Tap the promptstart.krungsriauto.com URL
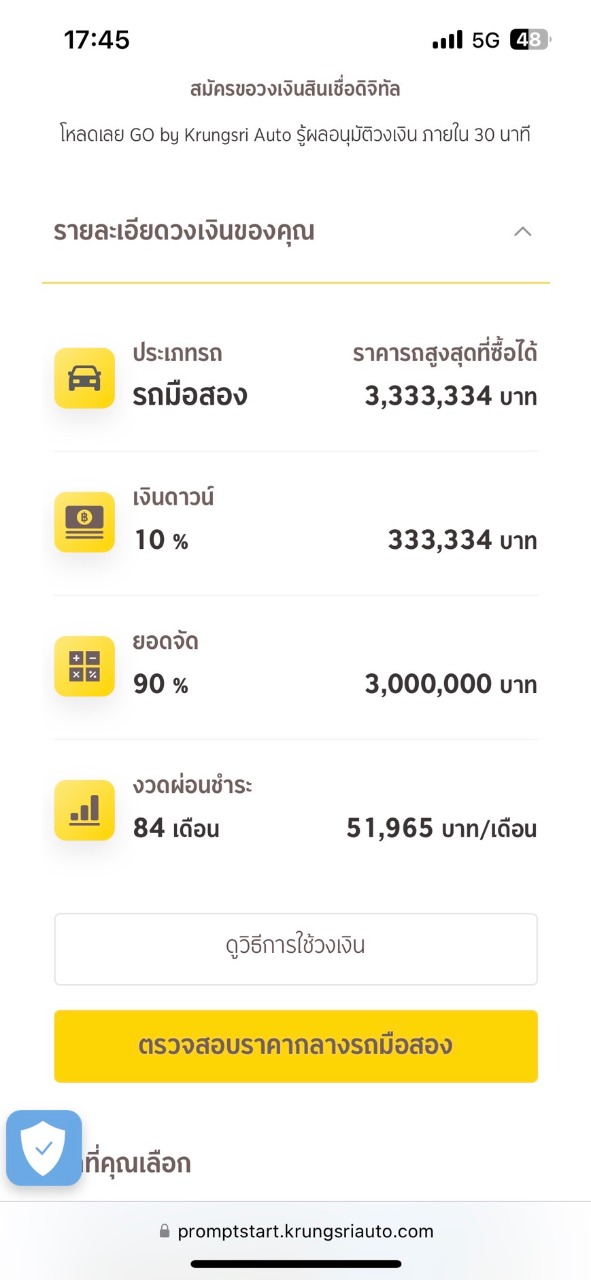Image resolution: width=591 pixels, height=1280 pixels. coord(306,1232)
